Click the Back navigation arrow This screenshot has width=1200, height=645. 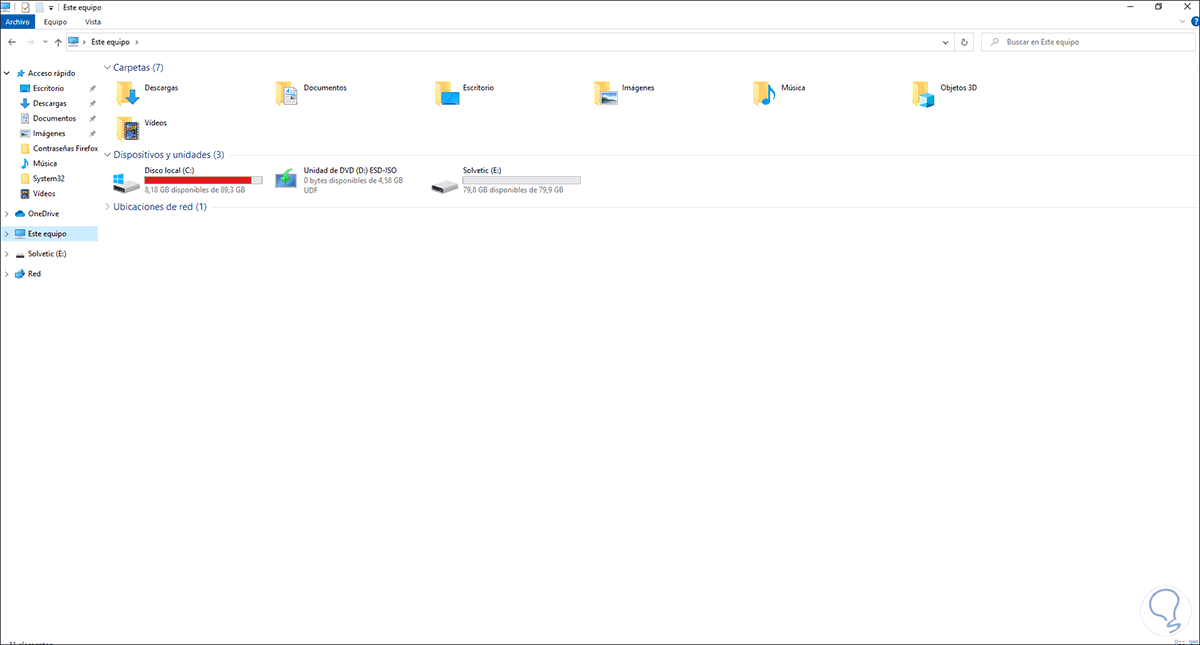click(11, 42)
